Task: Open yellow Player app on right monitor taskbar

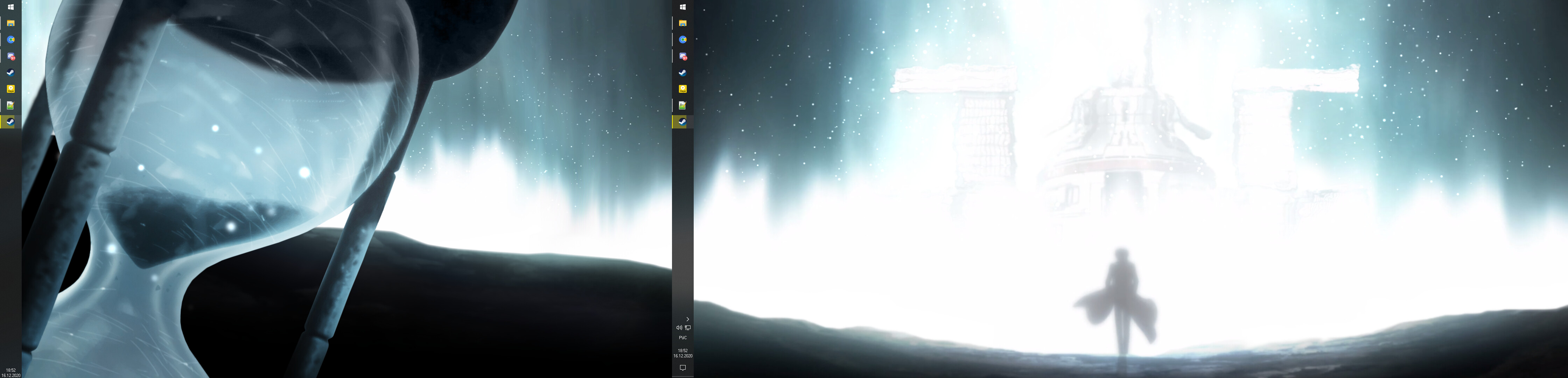Action: tap(683, 89)
